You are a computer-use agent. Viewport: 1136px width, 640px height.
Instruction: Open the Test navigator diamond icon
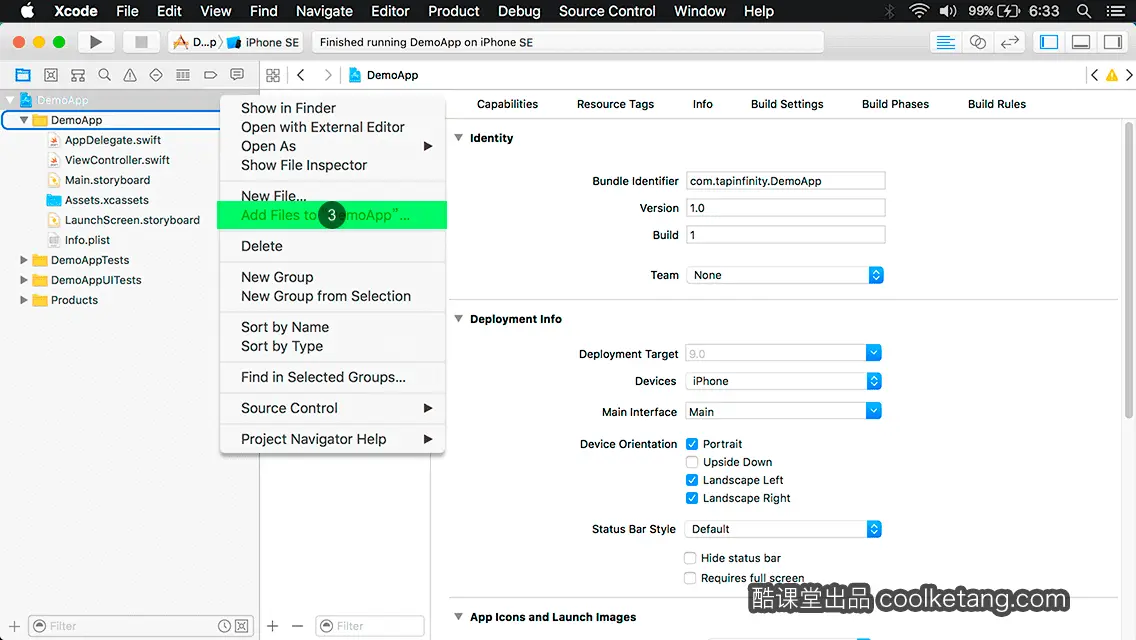156,75
